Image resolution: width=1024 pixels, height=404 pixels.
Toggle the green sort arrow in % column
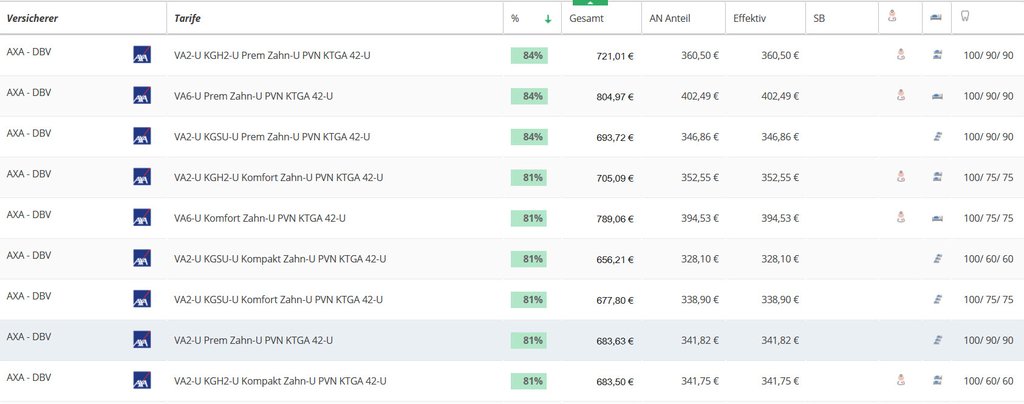point(547,18)
